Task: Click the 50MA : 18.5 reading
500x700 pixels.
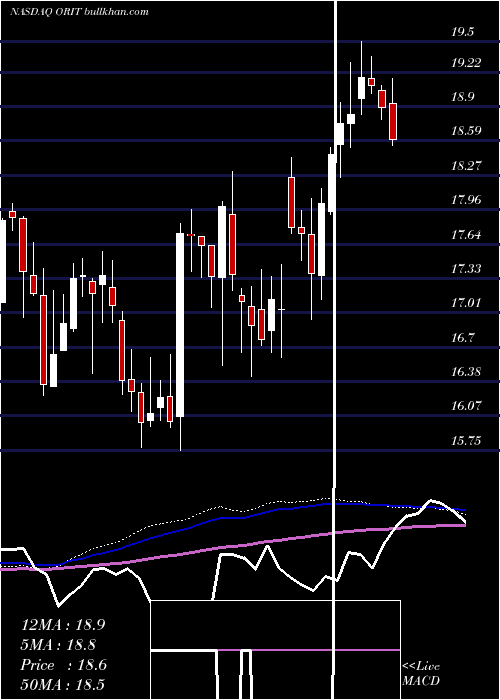Action: [62, 684]
